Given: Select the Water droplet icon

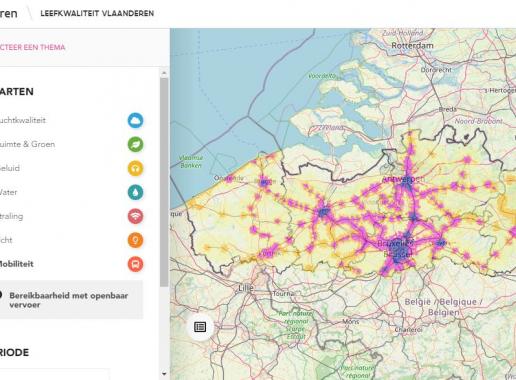Looking at the screenshot, I should [135, 192].
